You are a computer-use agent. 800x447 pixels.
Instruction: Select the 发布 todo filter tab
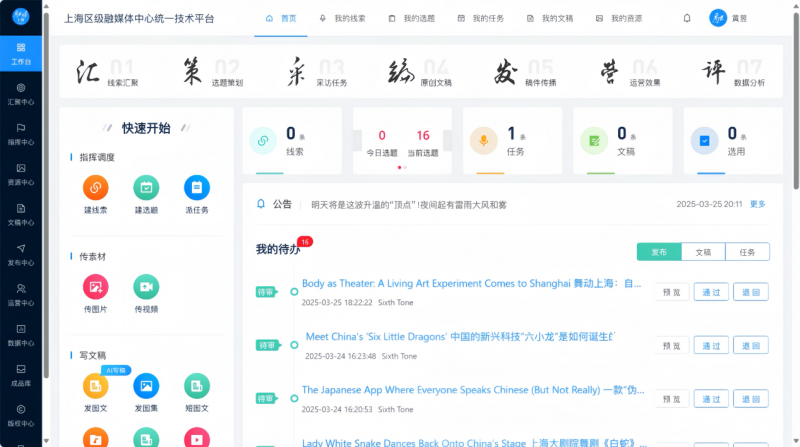tap(659, 252)
